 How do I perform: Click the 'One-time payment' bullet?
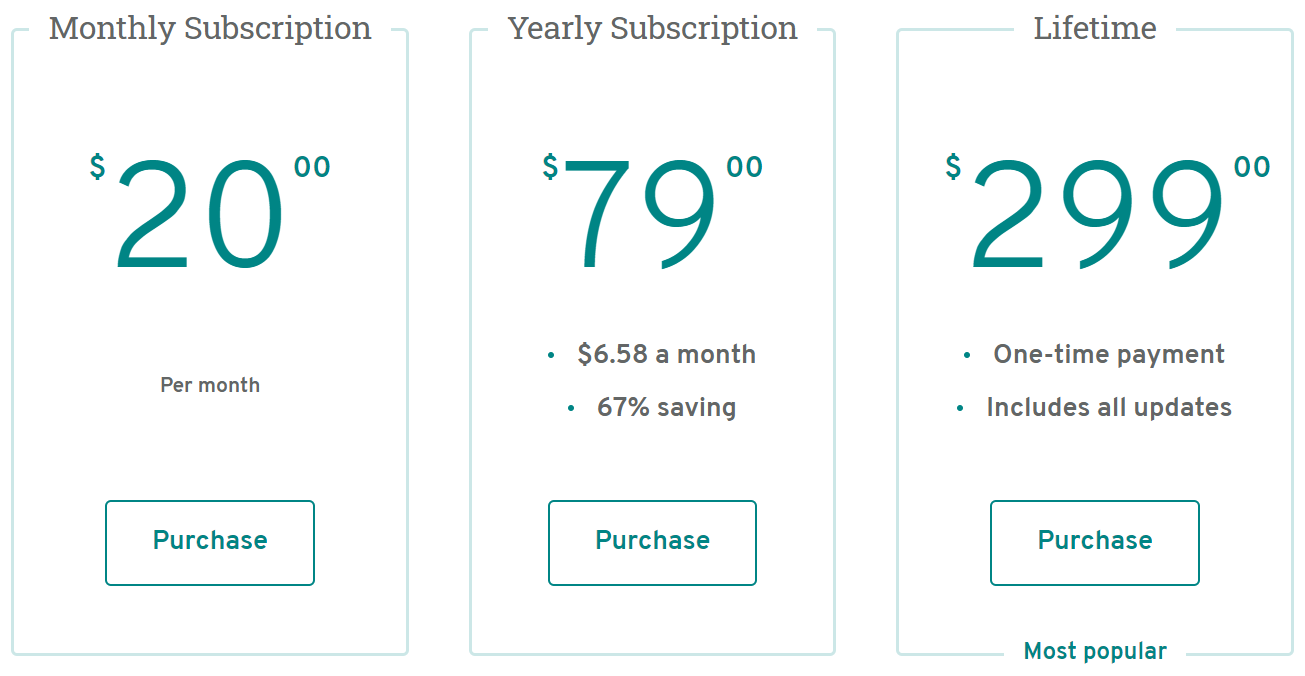pyautogui.click(x=1109, y=354)
